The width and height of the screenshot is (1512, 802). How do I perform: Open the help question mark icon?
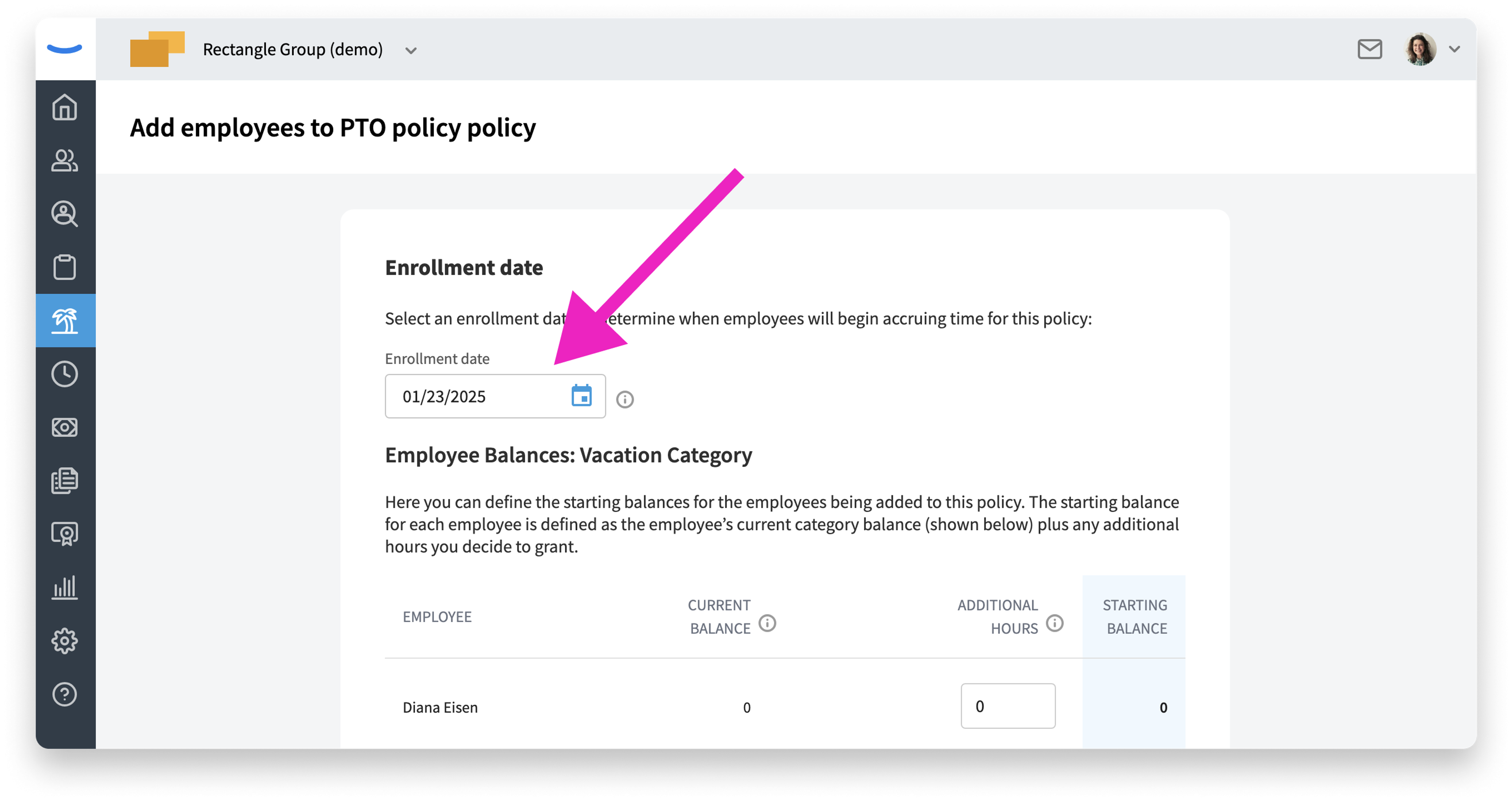(65, 694)
